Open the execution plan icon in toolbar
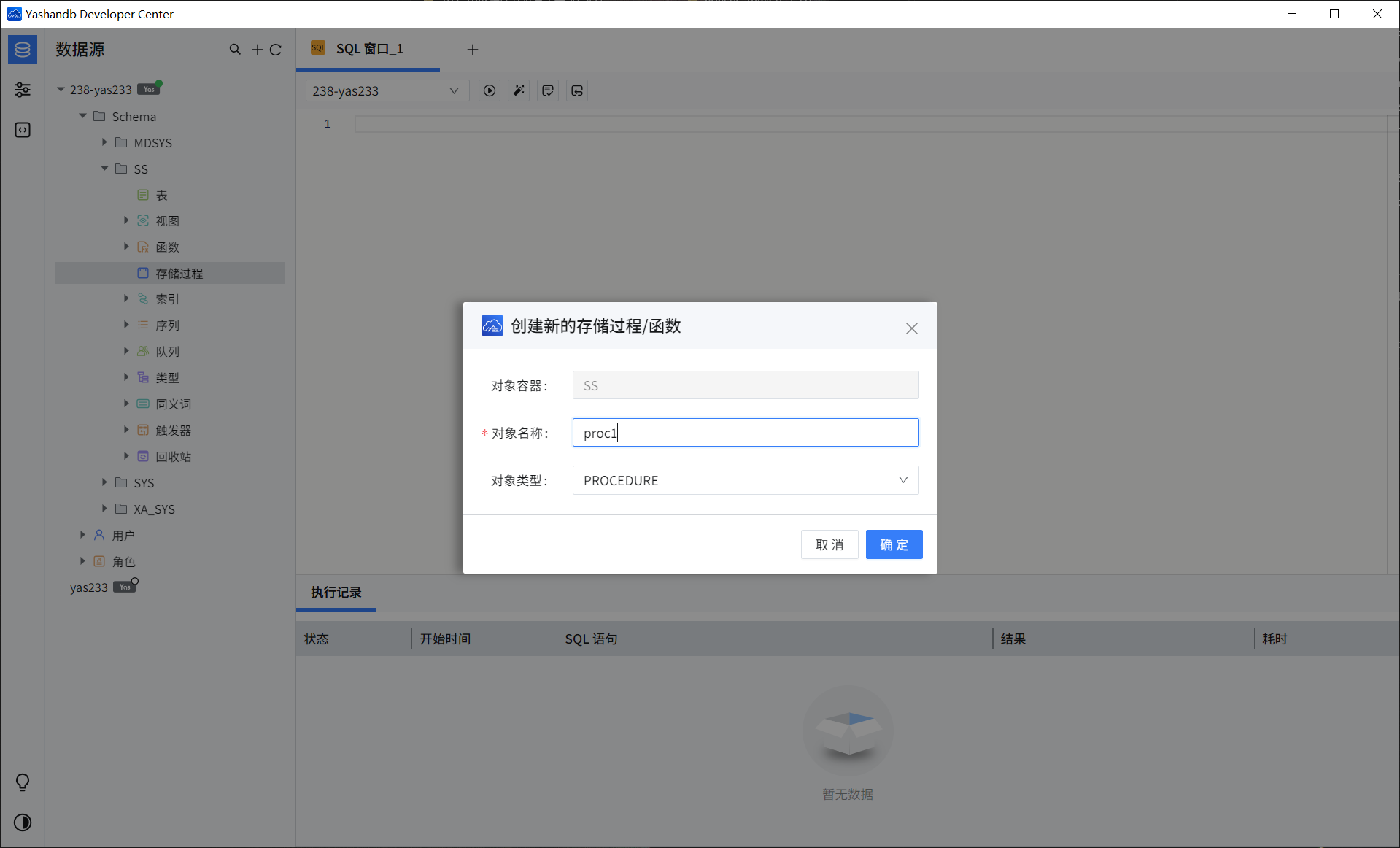This screenshot has height=848, width=1400. (x=547, y=90)
